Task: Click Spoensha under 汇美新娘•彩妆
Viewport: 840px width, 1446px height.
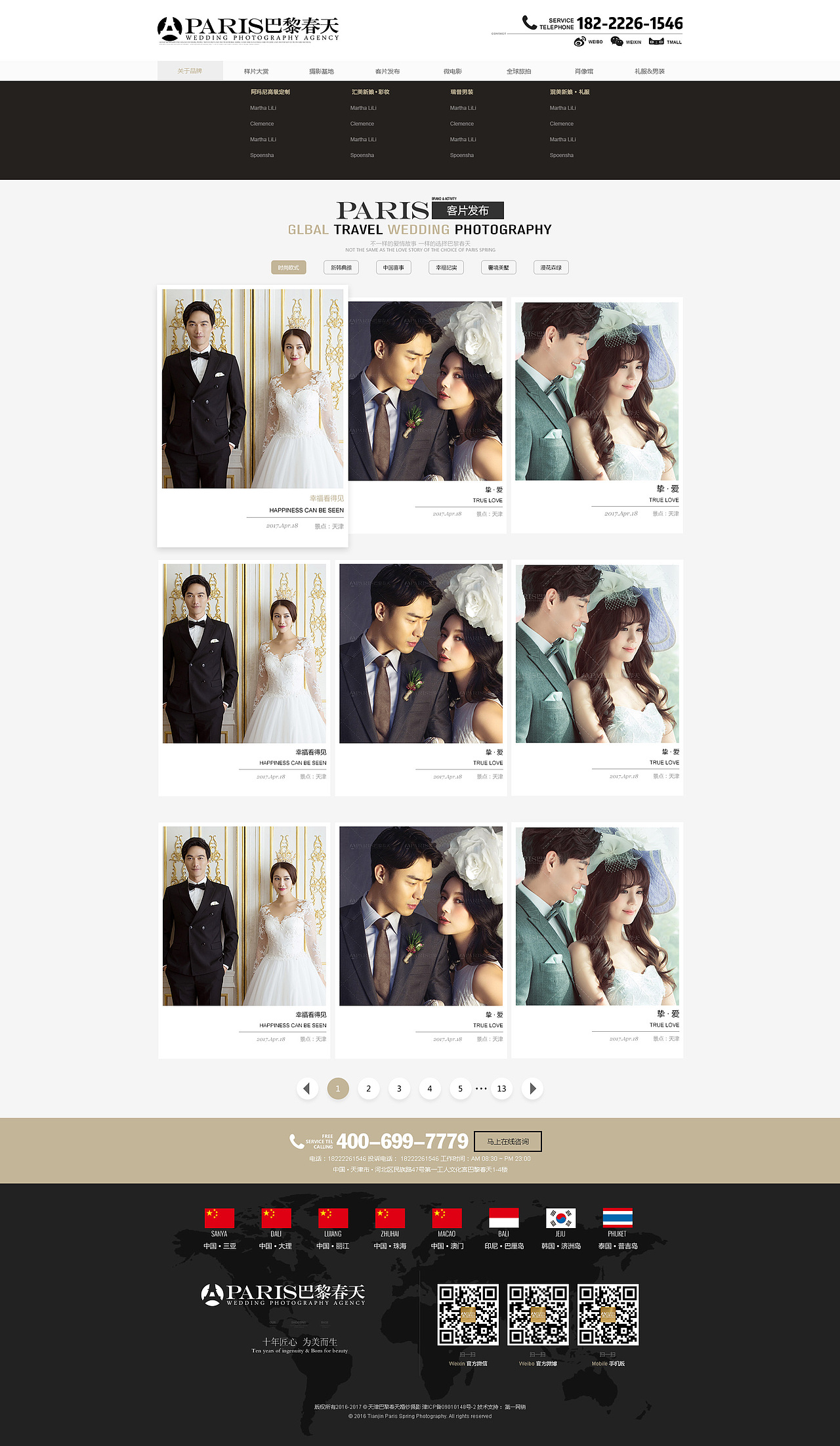Action: (362, 155)
